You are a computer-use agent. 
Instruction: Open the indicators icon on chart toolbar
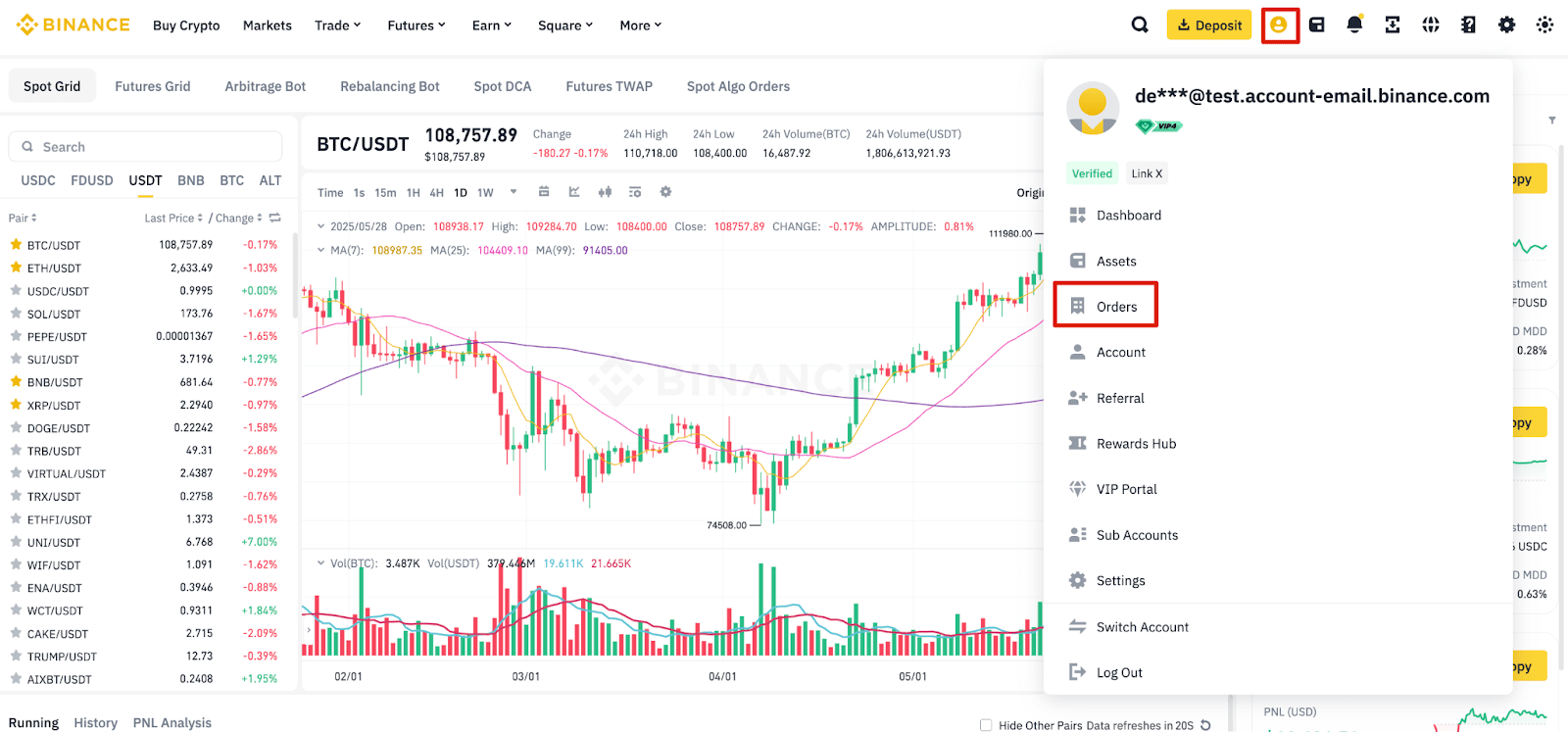pos(574,192)
